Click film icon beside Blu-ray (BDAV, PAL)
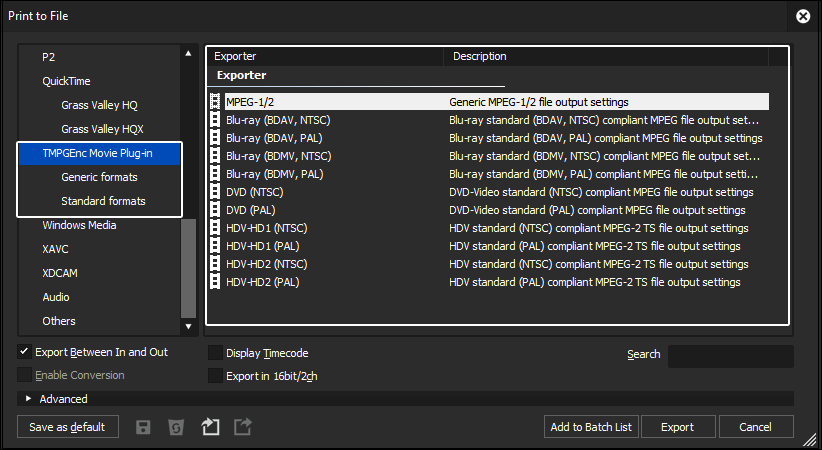This screenshot has height=450, width=822. 215,138
